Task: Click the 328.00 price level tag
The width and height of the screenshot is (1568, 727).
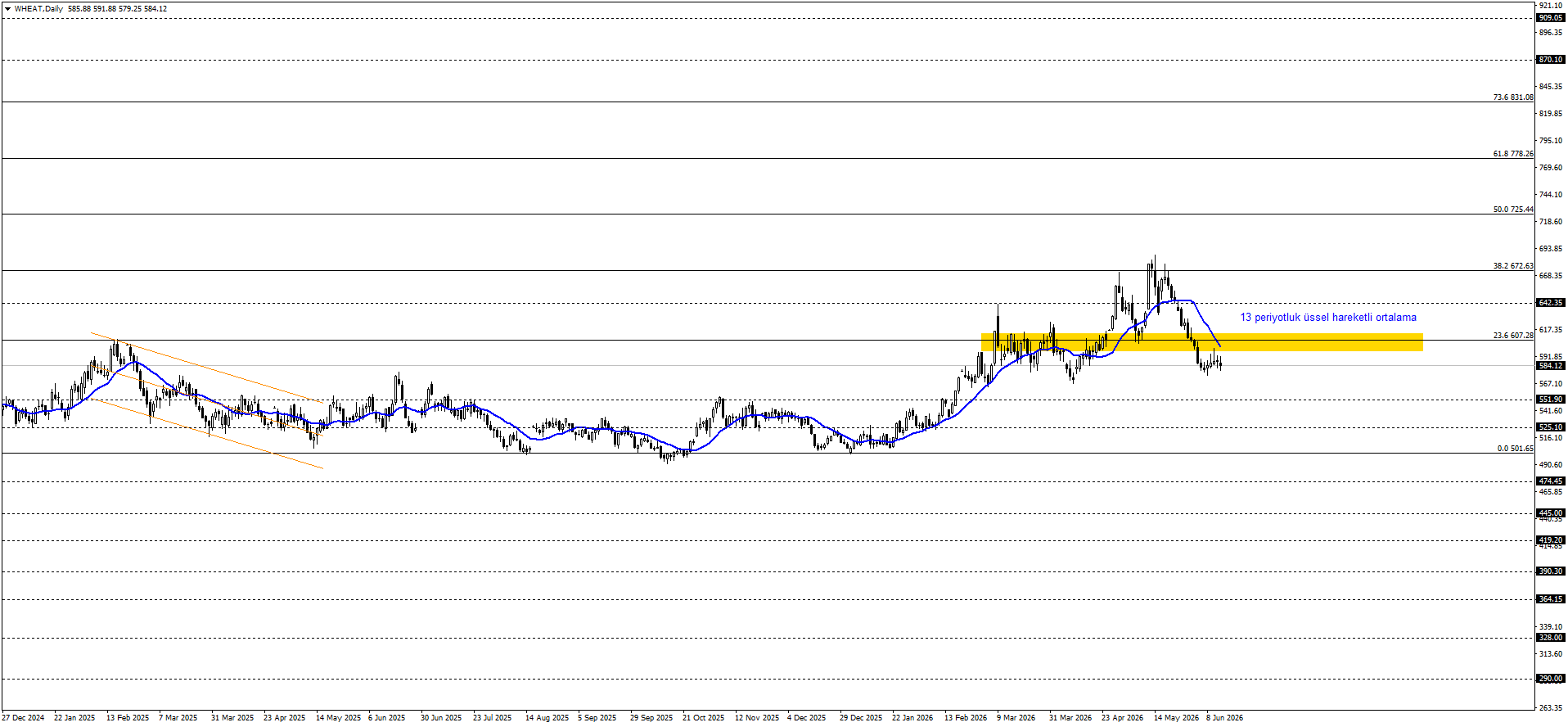Action: point(1551,638)
